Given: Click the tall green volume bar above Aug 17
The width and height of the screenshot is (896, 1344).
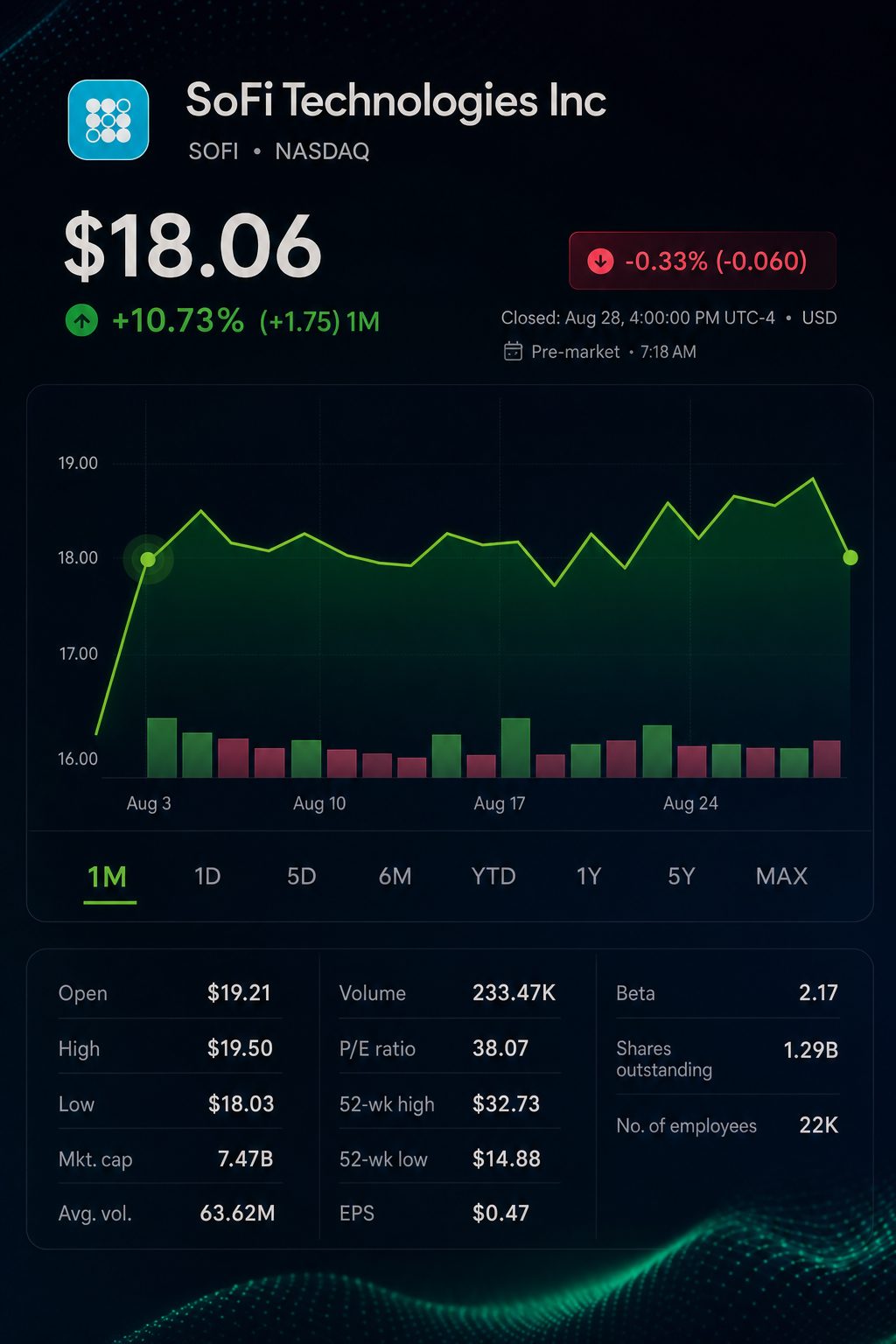Looking at the screenshot, I should pyautogui.click(x=515, y=747).
